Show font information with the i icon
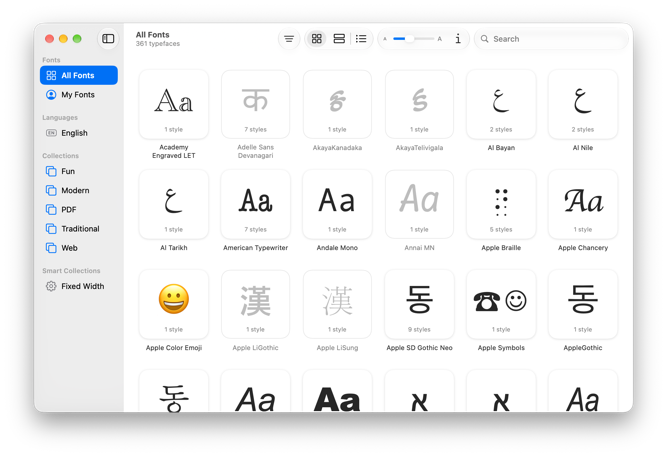The image size is (667, 457). 458,39
